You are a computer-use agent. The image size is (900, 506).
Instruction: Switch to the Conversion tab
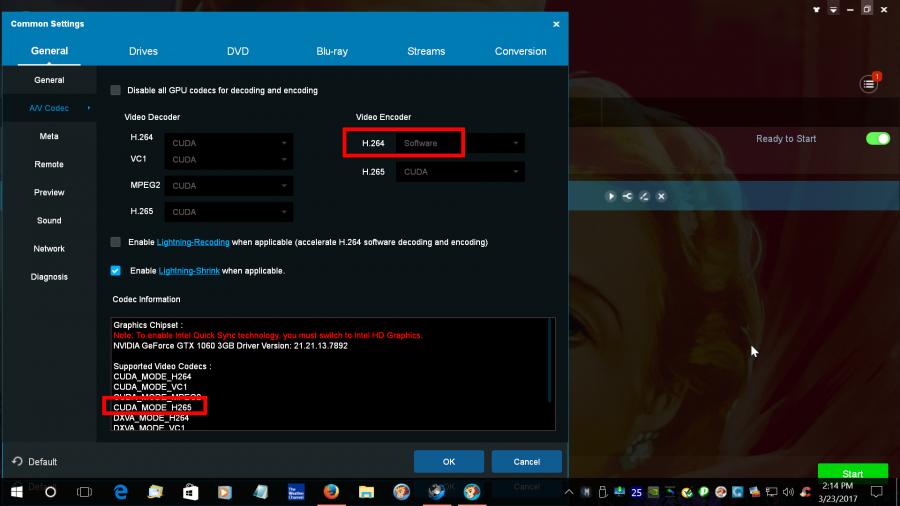521,51
